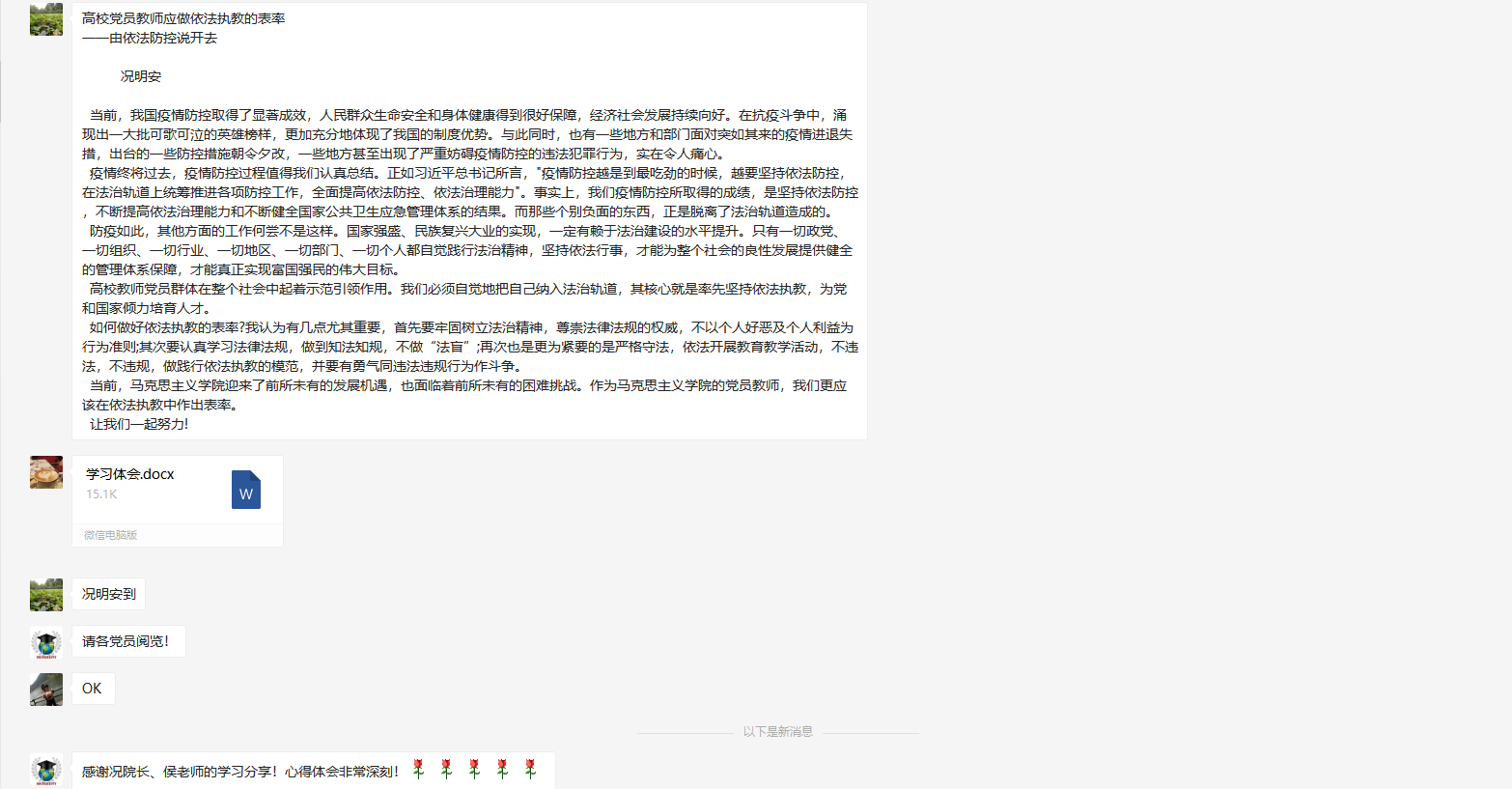Click the 以下是新消息 divider label
Screen dimensions: 1512x789
coord(778,732)
